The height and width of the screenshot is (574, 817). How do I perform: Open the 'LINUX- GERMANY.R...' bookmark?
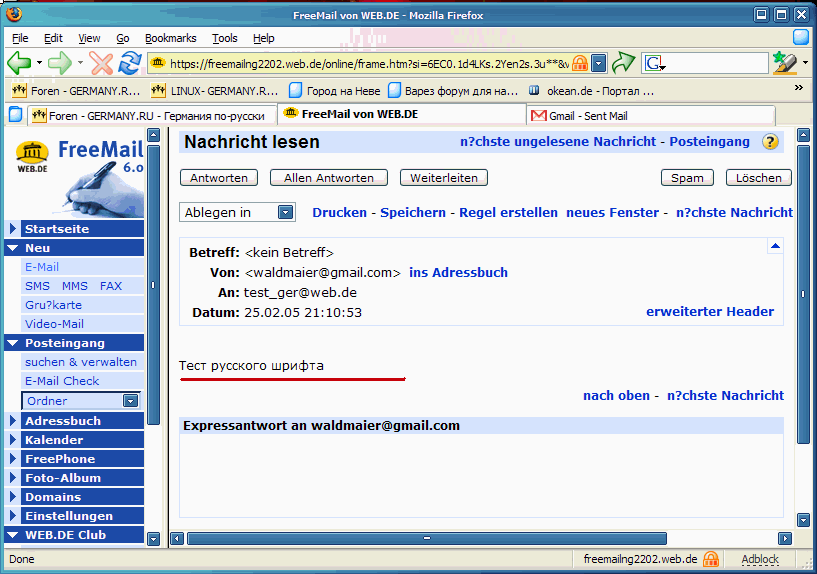214,91
